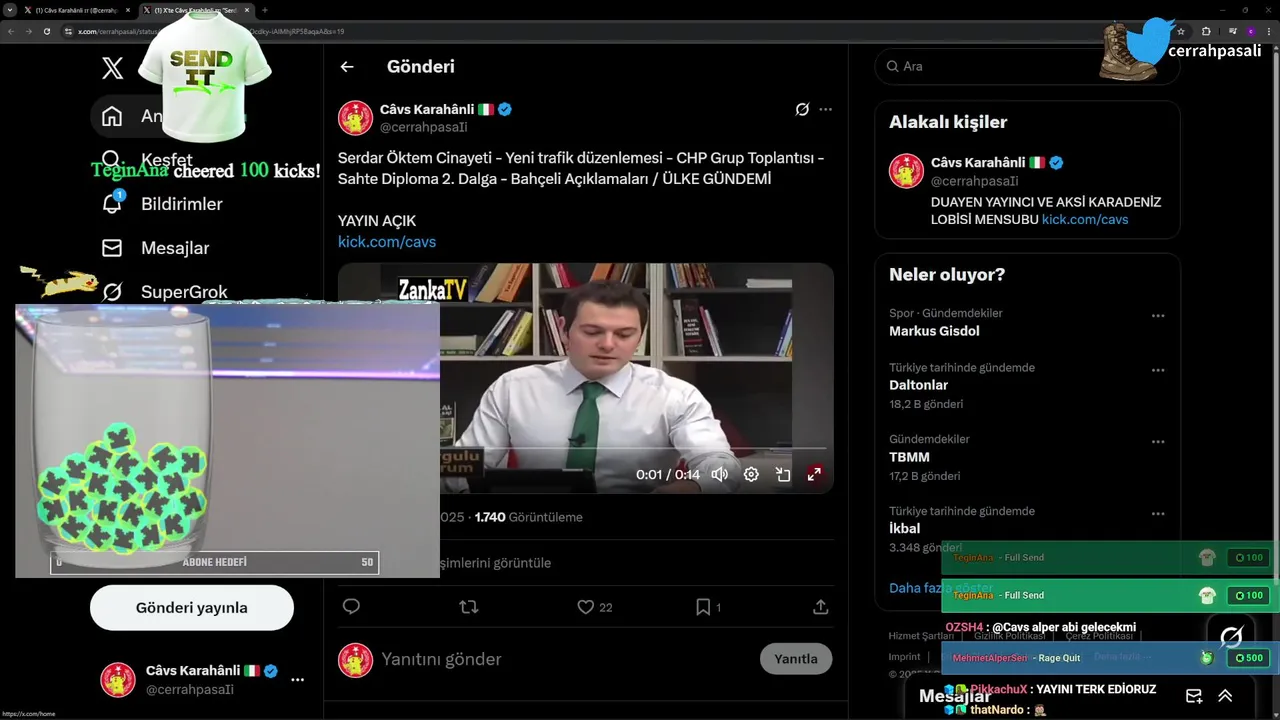The image size is (1280, 720).
Task: Open the Hizmet Şartları footer link
Action: click(921, 636)
